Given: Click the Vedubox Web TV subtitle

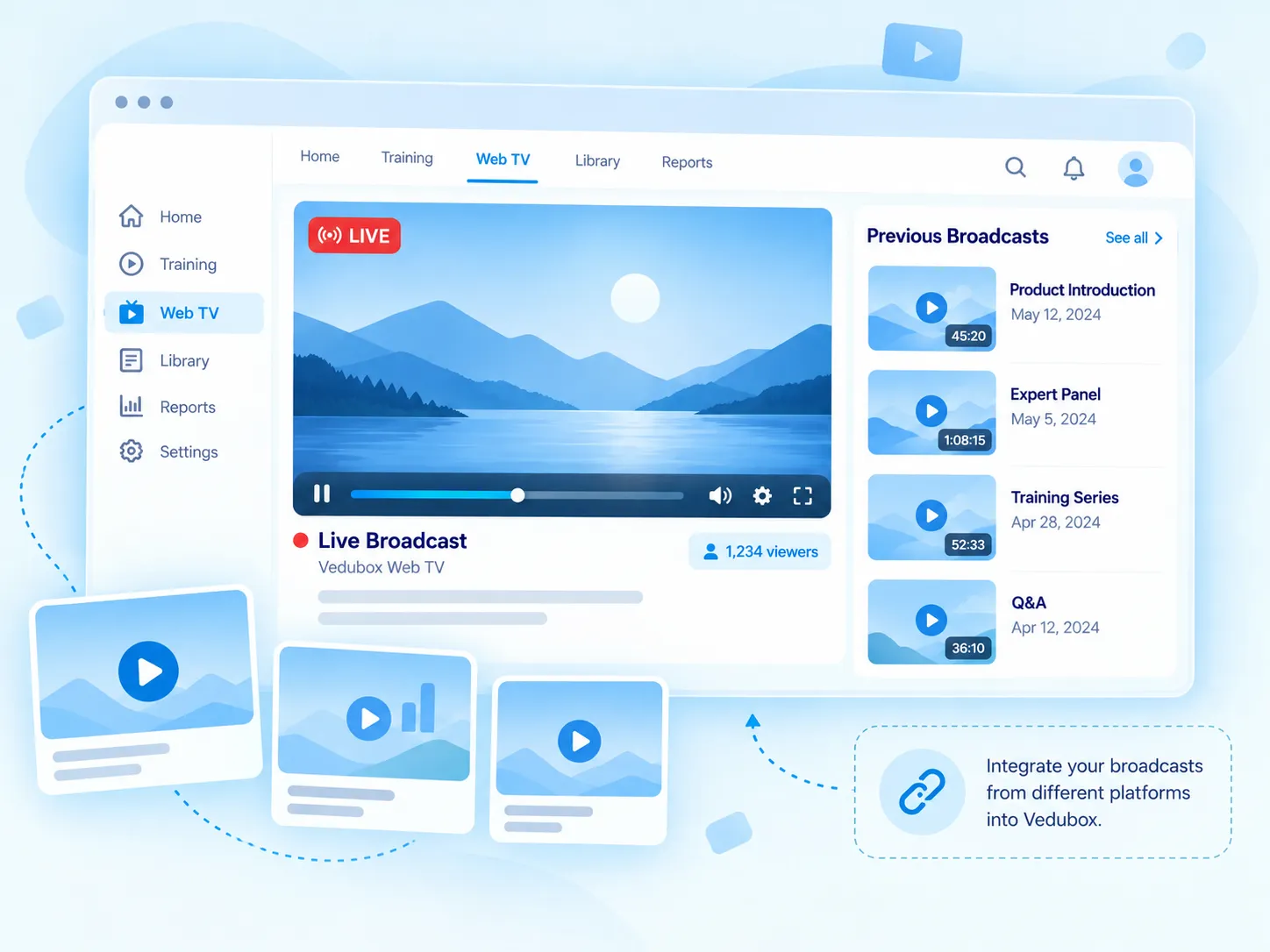Looking at the screenshot, I should coord(382,567).
